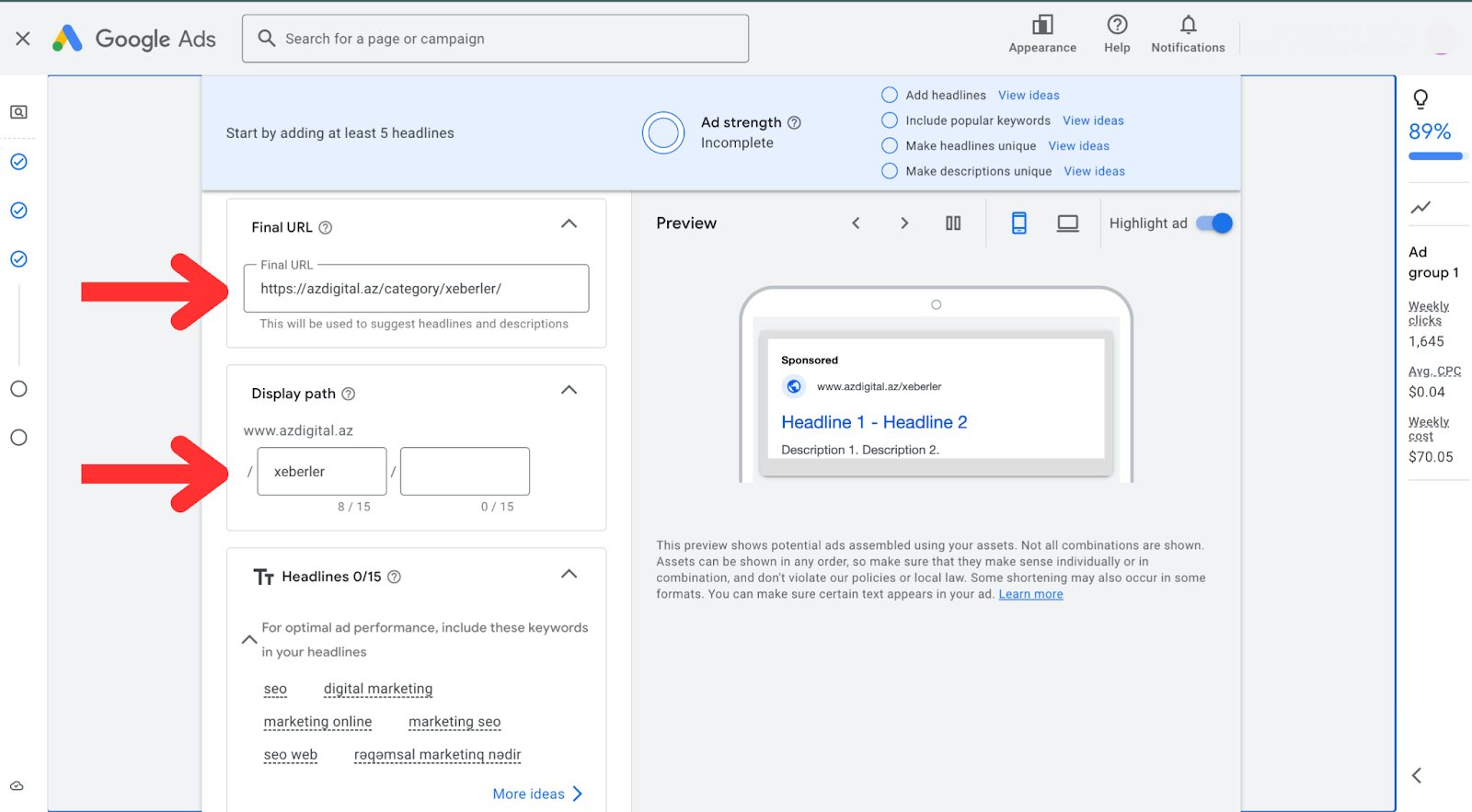Image resolution: width=1472 pixels, height=812 pixels.
Task: Click View ideas for headlines unique
Action: [1078, 145]
